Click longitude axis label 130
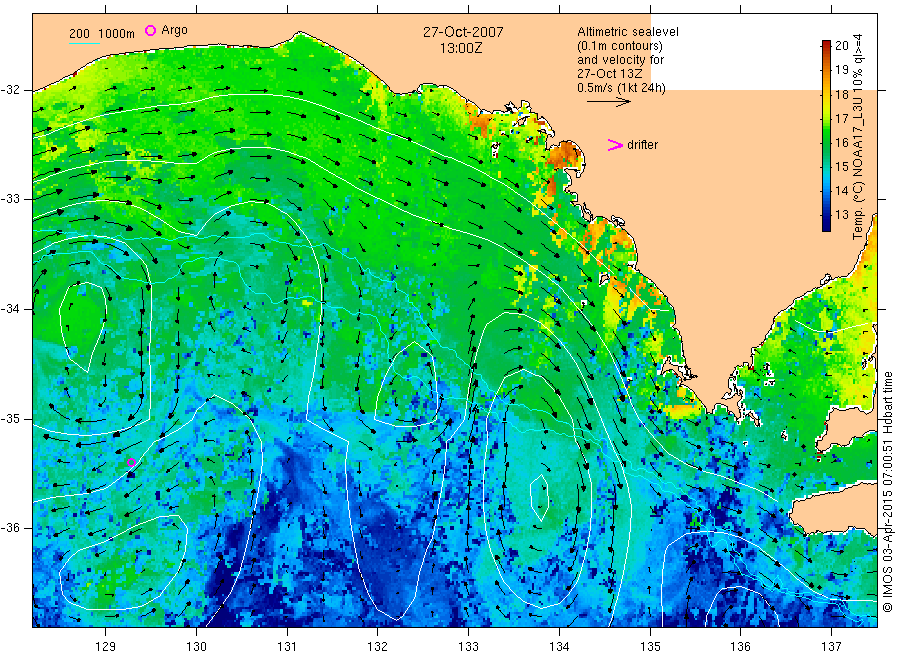Viewport: 900px width, 660px height. coord(196,647)
